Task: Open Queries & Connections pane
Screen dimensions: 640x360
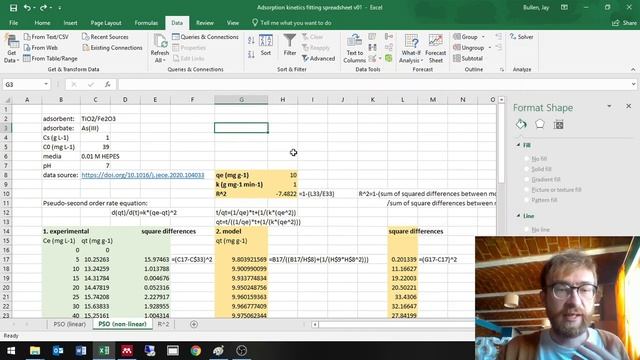Action: [205, 37]
